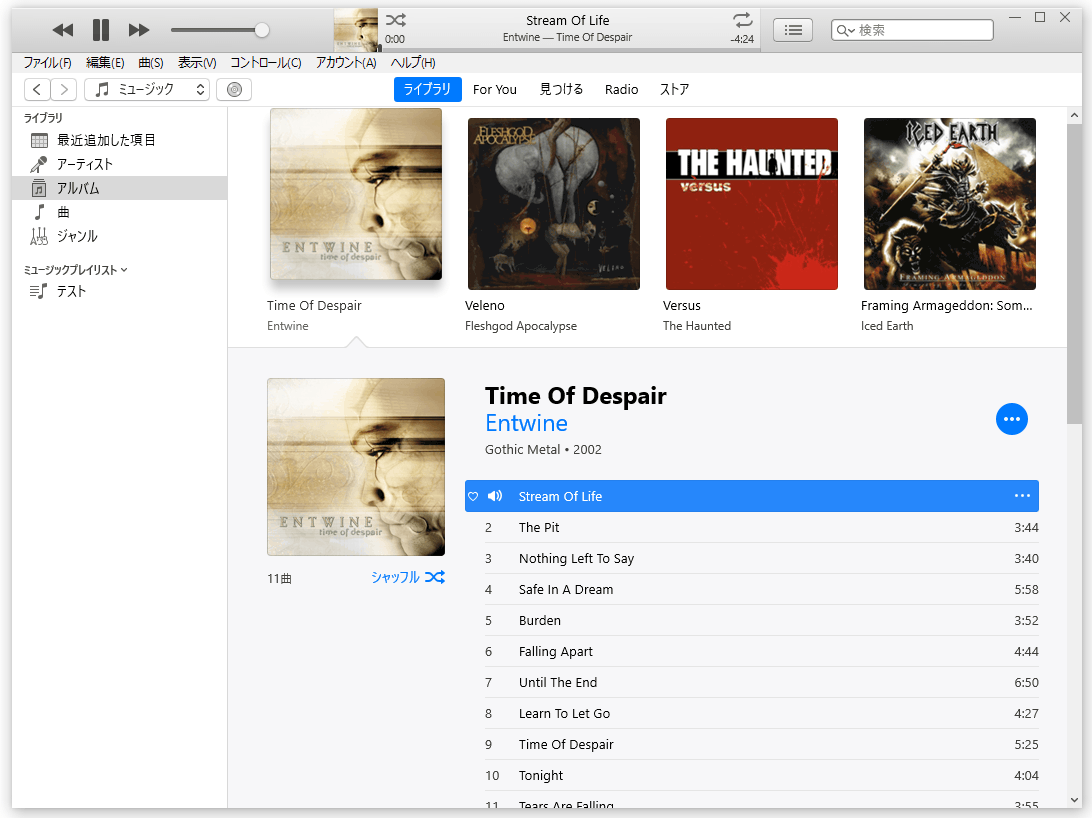Click the rewind previous track button
Viewport: 1092px width, 818px height.
[x=63, y=30]
